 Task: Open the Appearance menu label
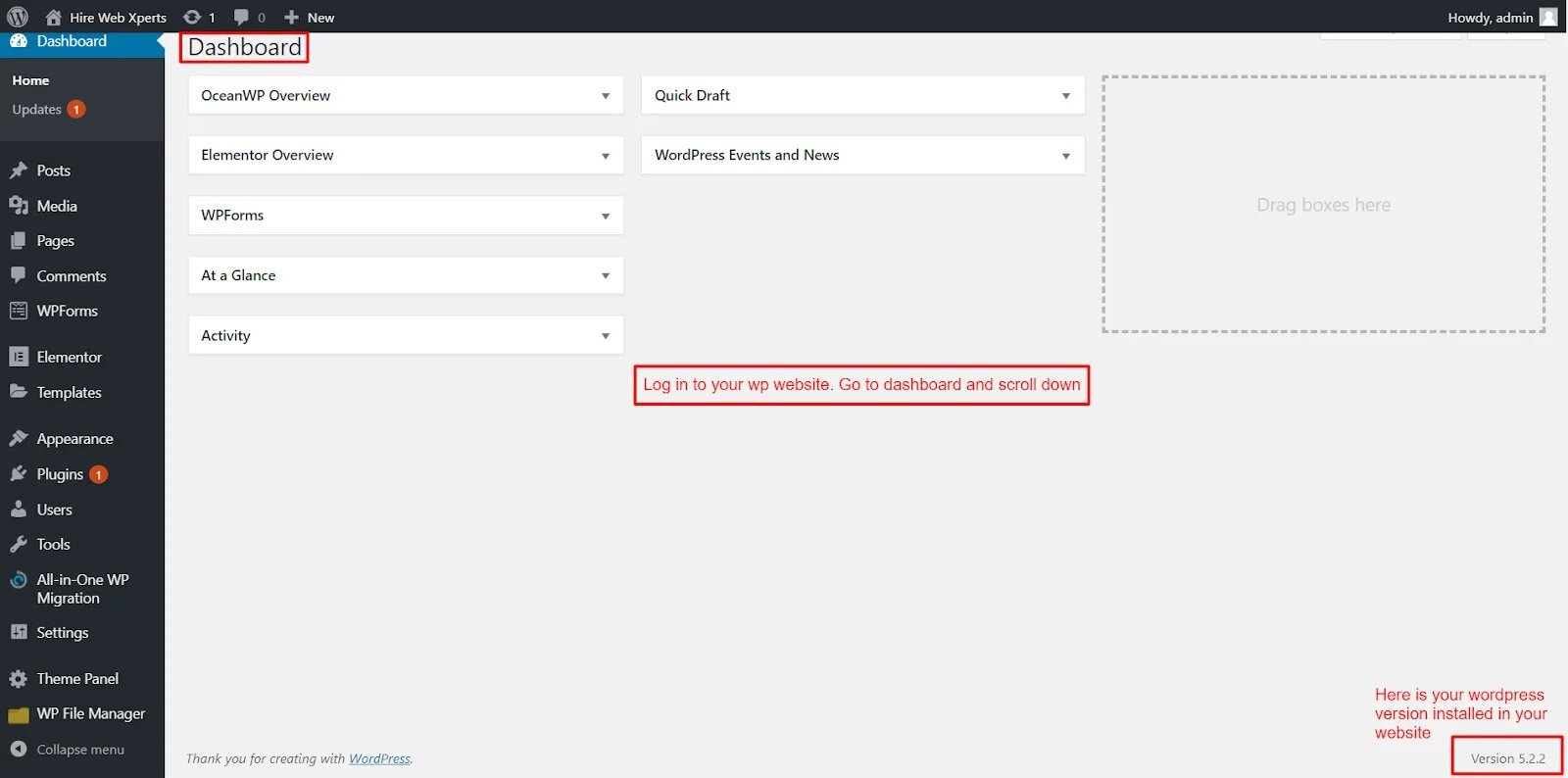[x=75, y=439]
